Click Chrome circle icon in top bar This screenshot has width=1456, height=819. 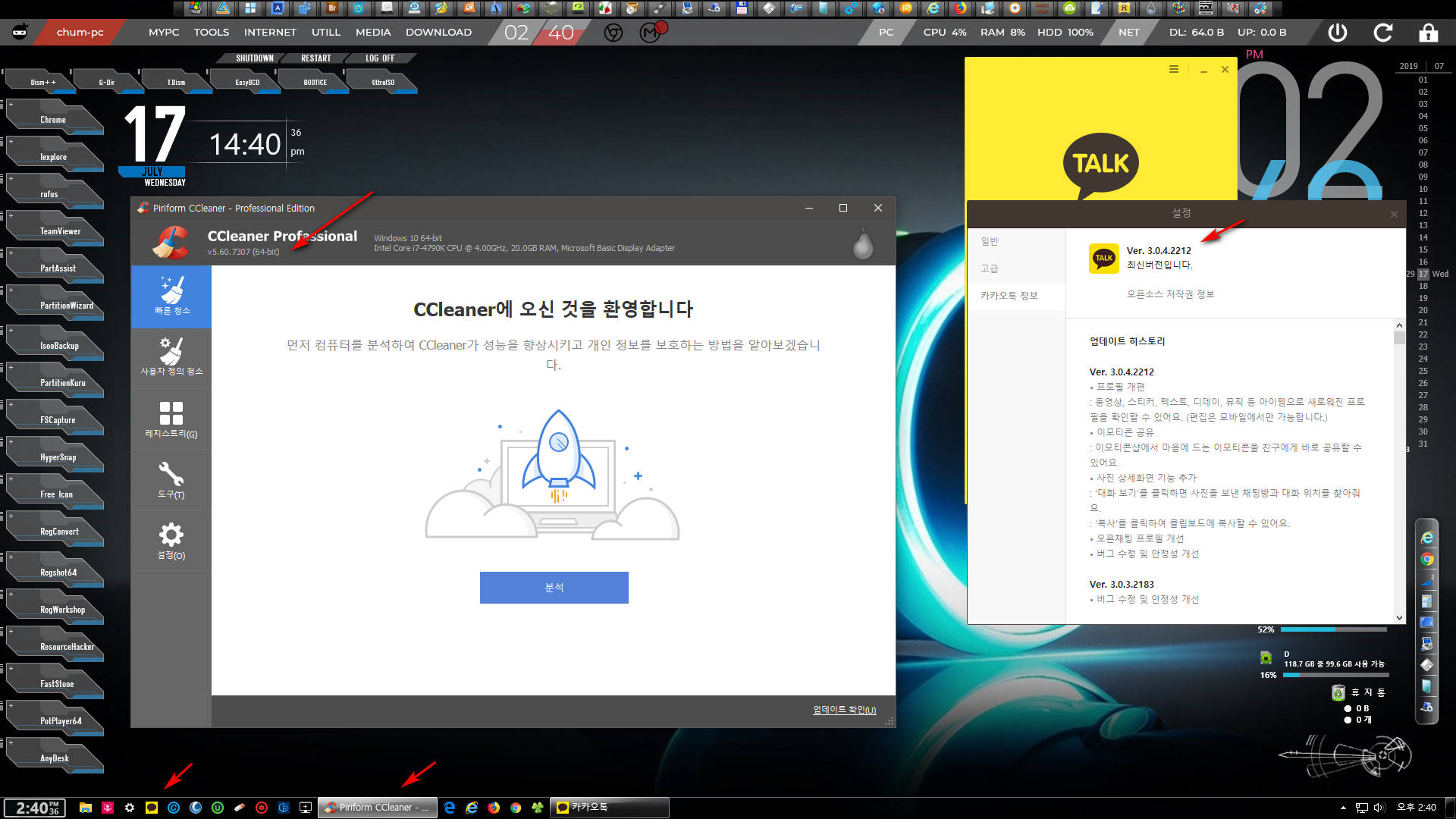(613, 33)
